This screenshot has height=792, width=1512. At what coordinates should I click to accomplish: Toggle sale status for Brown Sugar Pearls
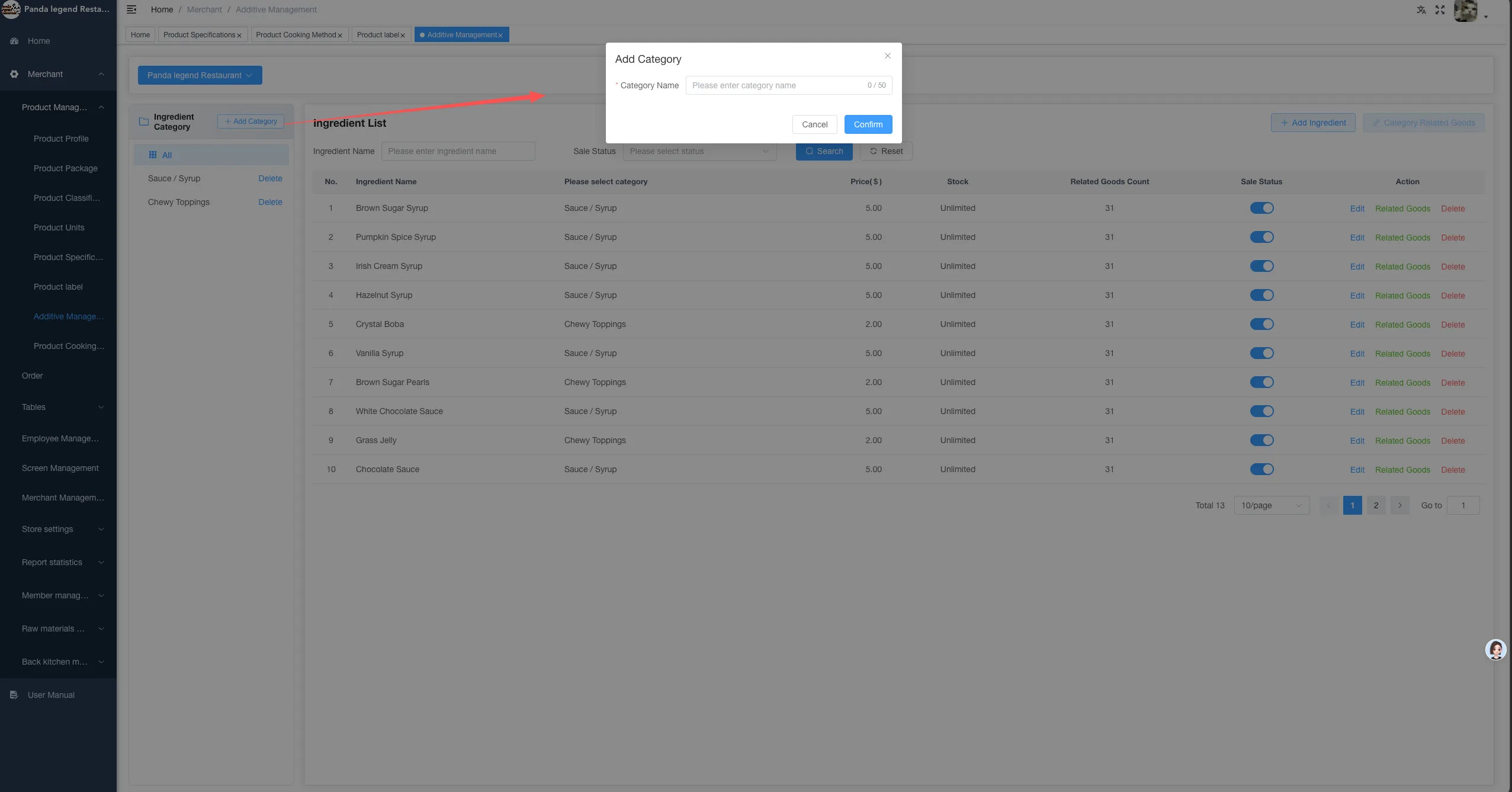(x=1261, y=382)
